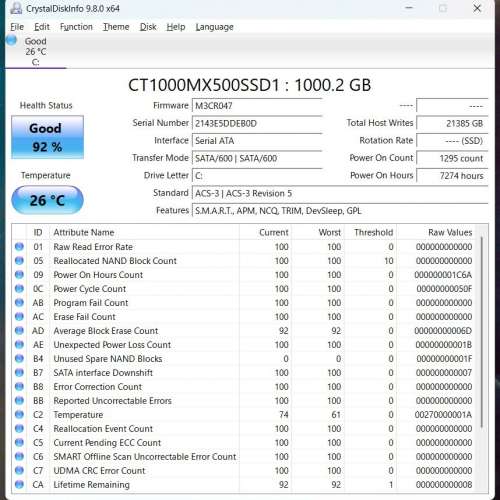Click the status icon for Current Pending ECC Count

(19, 443)
